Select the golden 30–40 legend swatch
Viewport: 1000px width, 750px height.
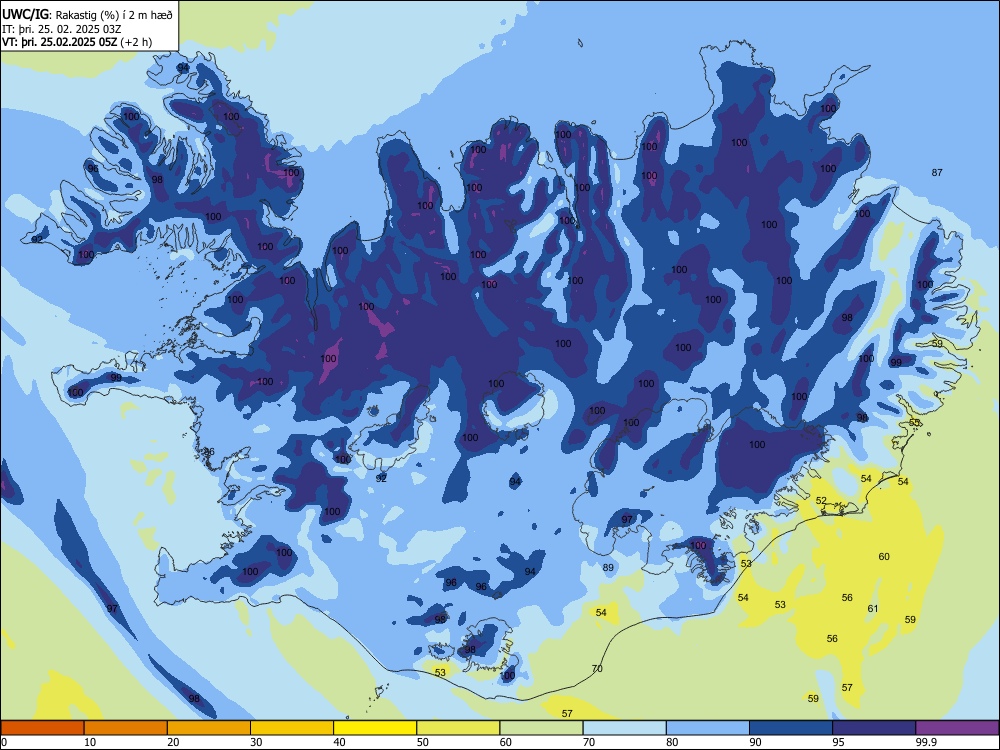point(292,728)
